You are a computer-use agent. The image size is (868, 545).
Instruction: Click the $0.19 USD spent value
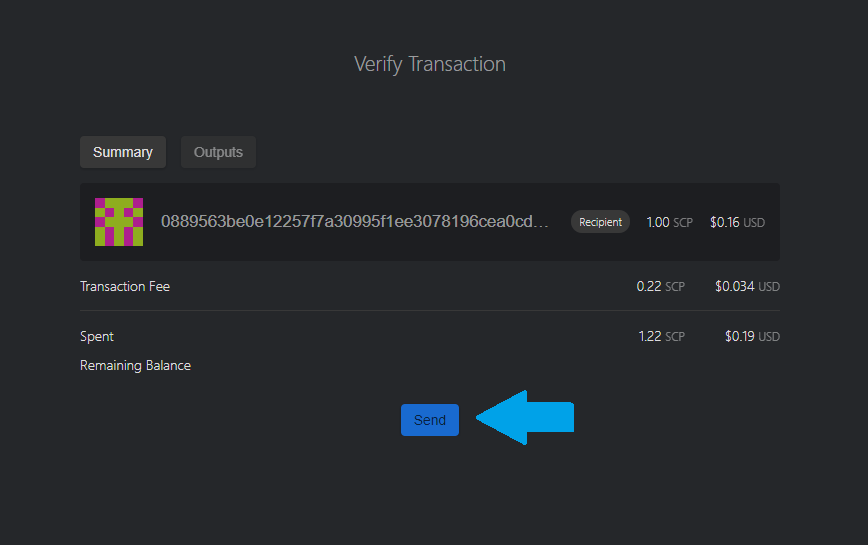[x=752, y=336]
